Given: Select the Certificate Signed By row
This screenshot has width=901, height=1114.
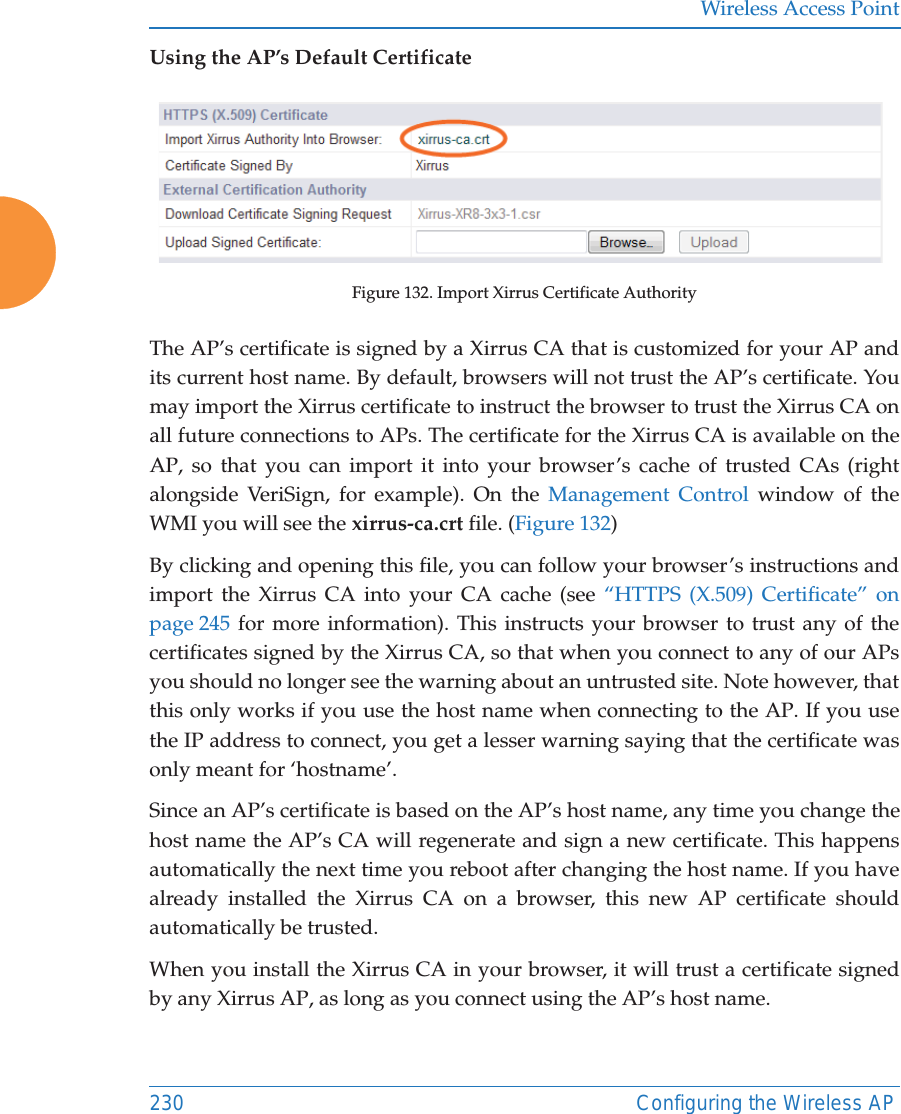Looking at the screenshot, I should [x=232, y=165].
